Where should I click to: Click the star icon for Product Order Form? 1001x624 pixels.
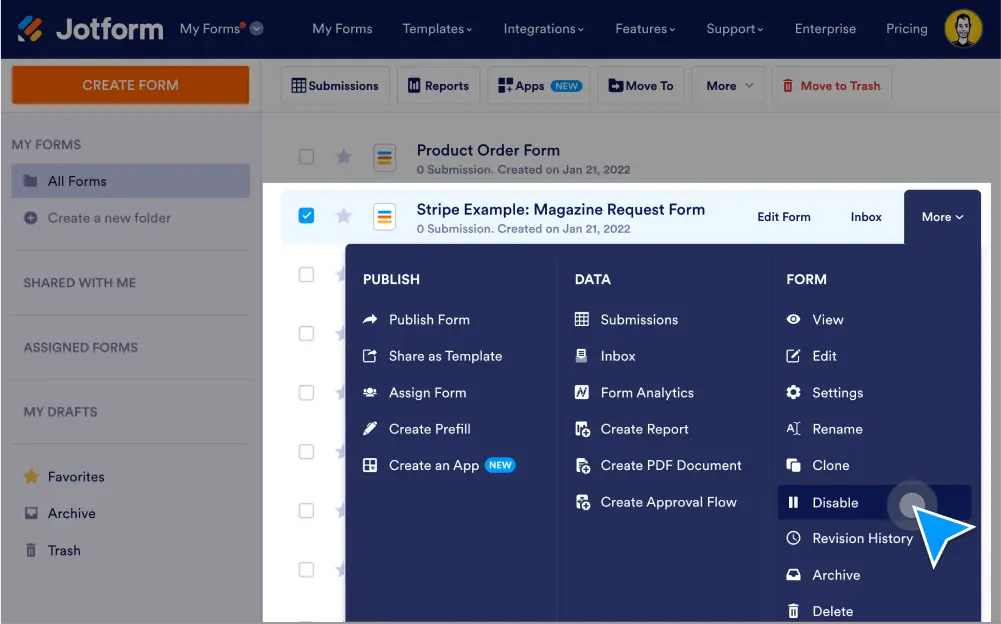pos(343,157)
